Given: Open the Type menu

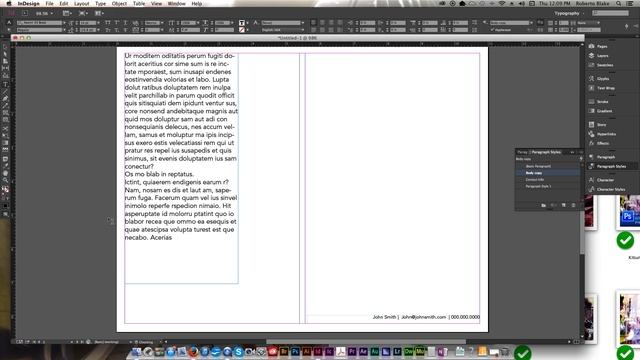Looking at the screenshot, I should (100, 3).
